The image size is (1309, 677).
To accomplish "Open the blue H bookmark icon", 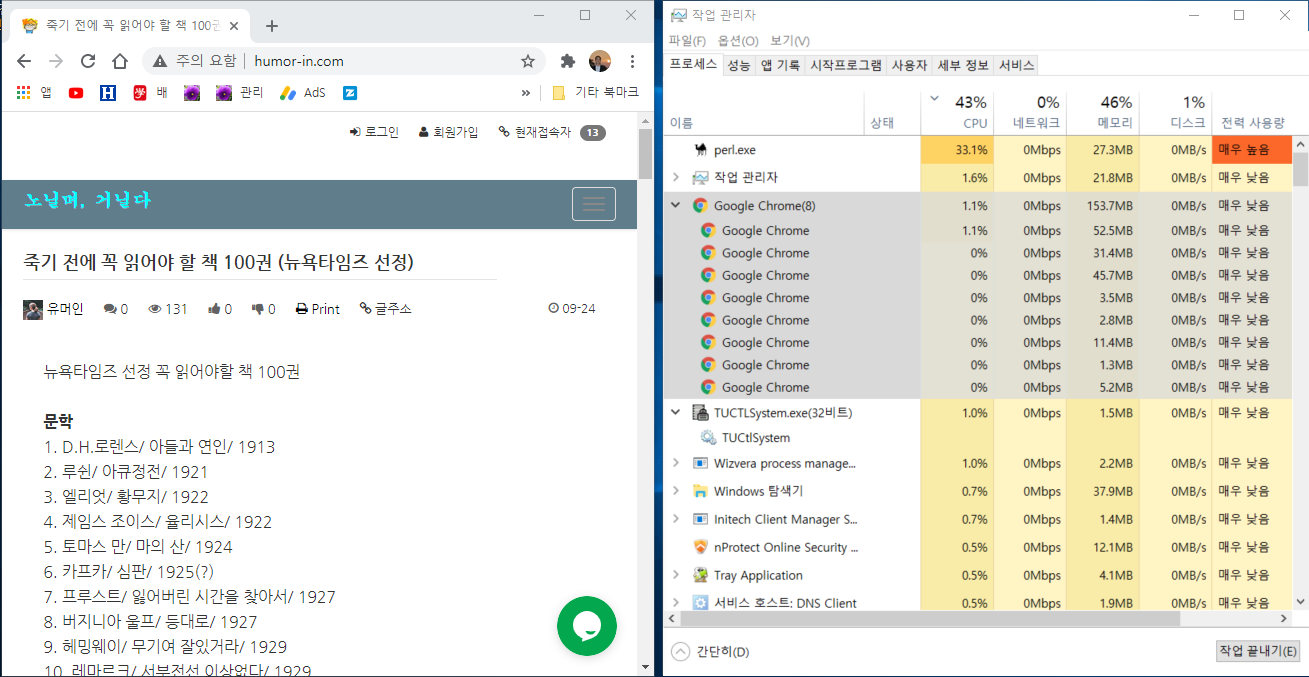I will click(x=108, y=92).
